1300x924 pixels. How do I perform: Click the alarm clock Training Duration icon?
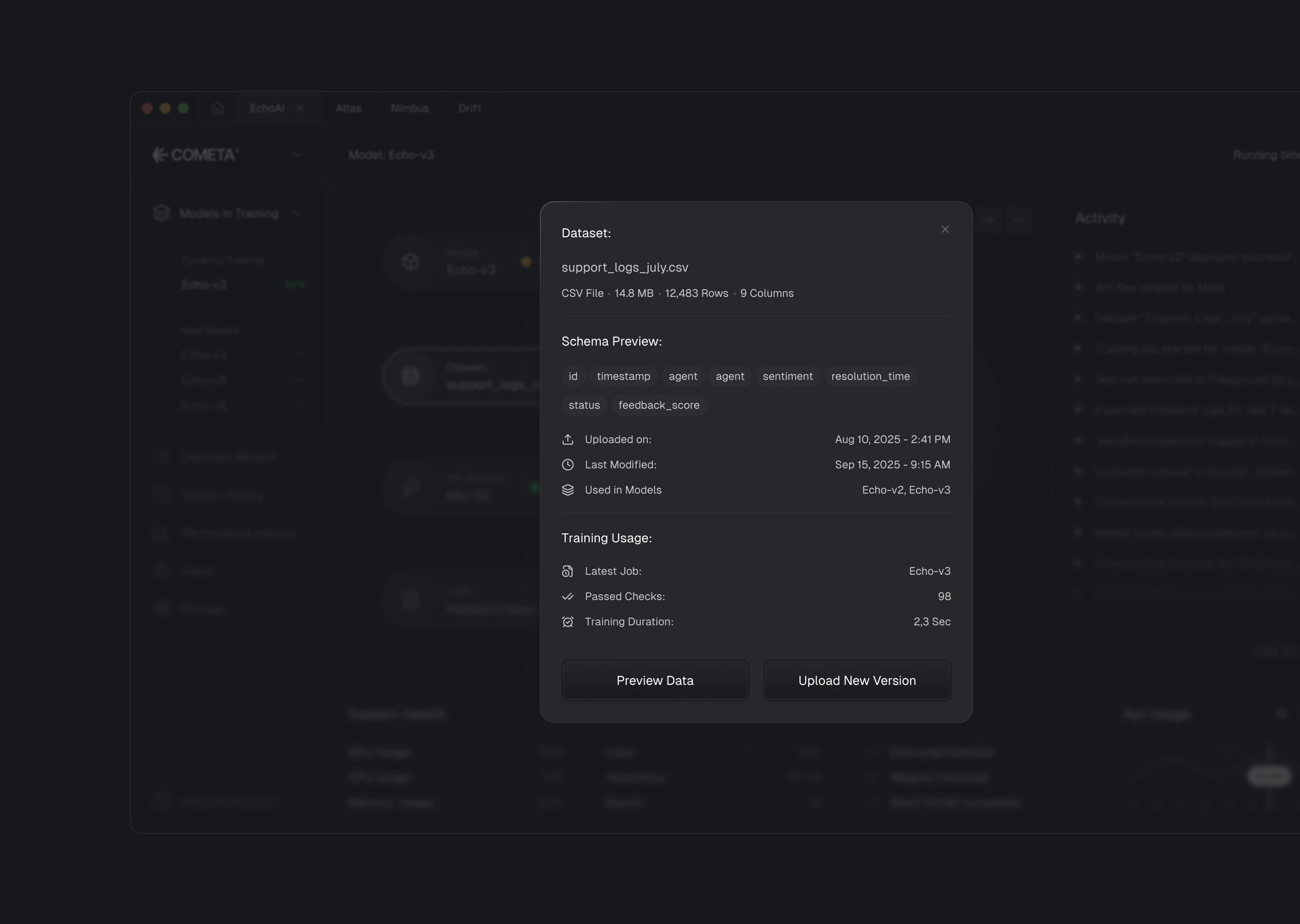(x=567, y=622)
